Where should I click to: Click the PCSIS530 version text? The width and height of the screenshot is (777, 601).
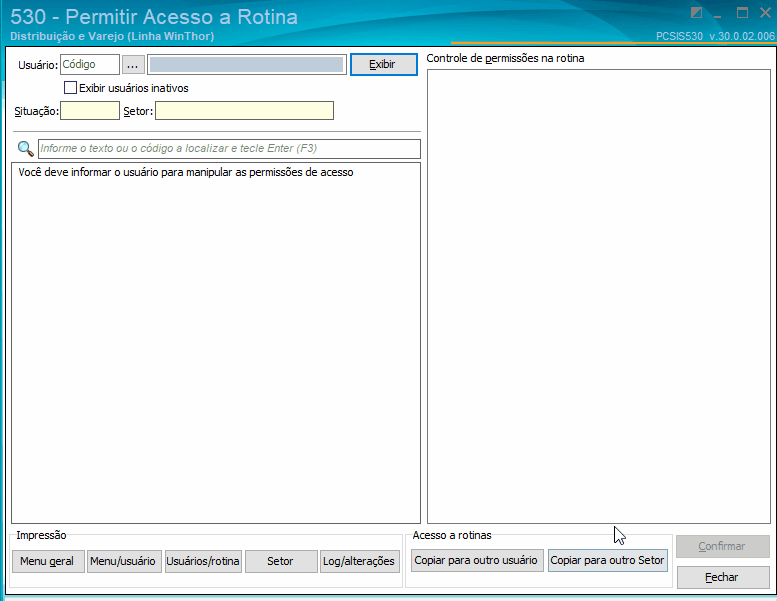(715, 36)
